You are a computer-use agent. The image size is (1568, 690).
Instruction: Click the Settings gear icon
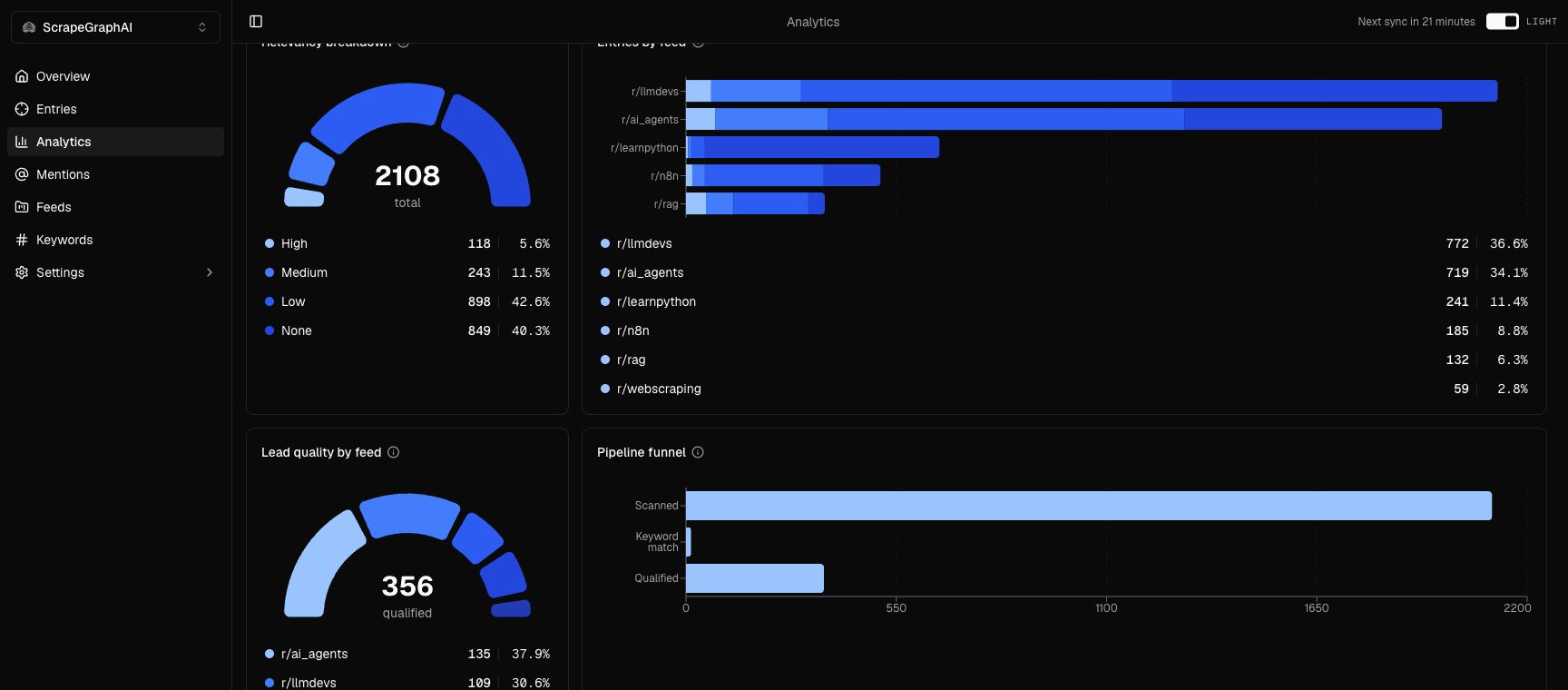click(x=22, y=272)
